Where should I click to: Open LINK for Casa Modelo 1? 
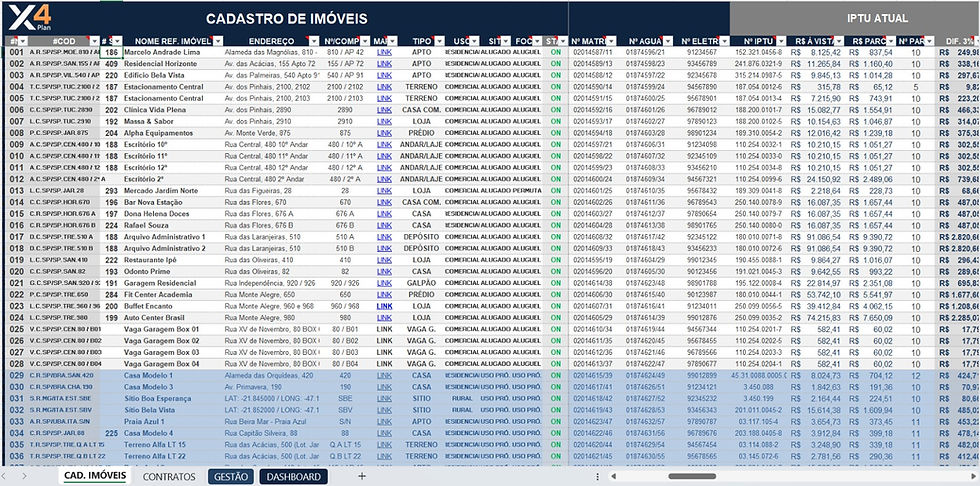(x=384, y=375)
